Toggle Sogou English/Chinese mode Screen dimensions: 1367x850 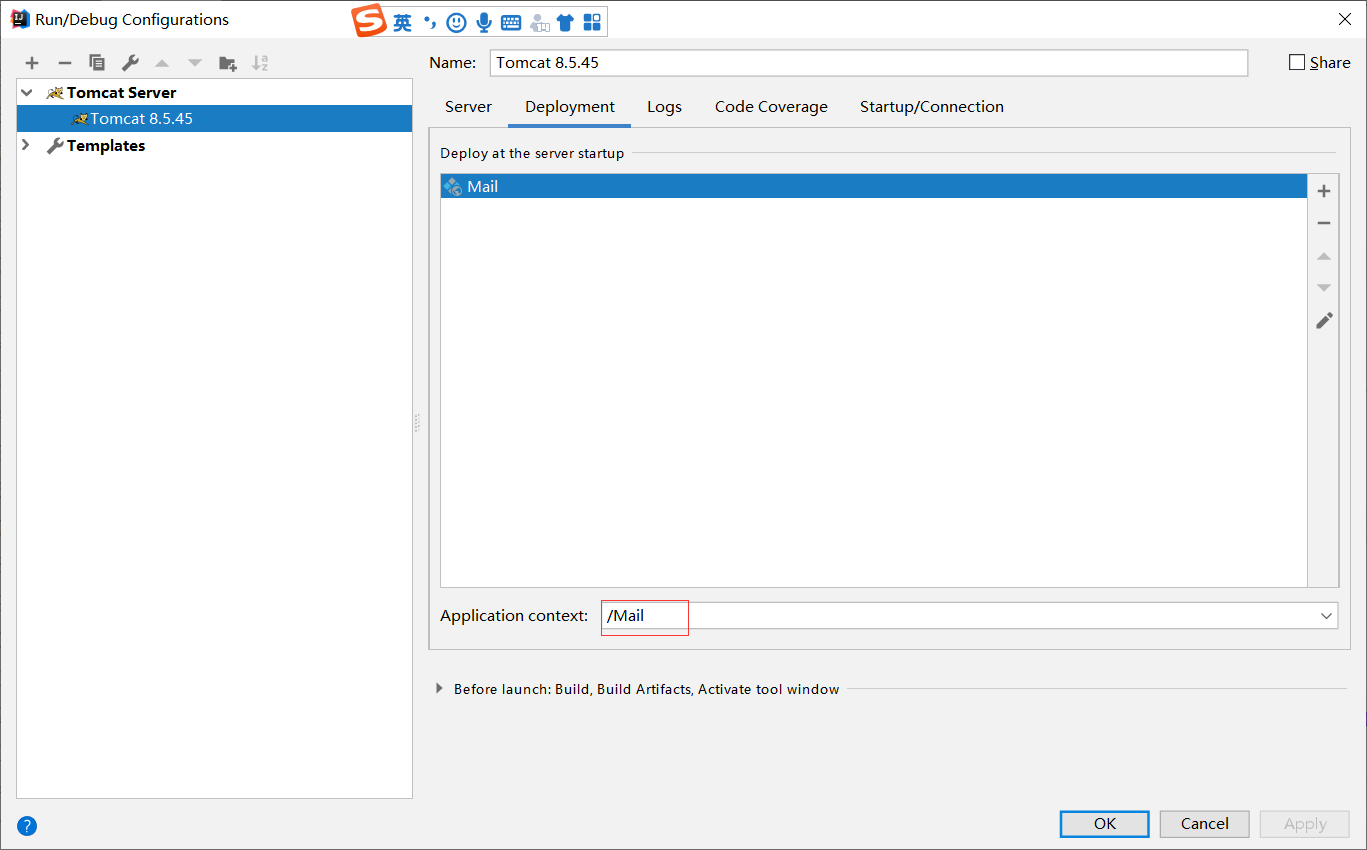pyautogui.click(x=402, y=22)
